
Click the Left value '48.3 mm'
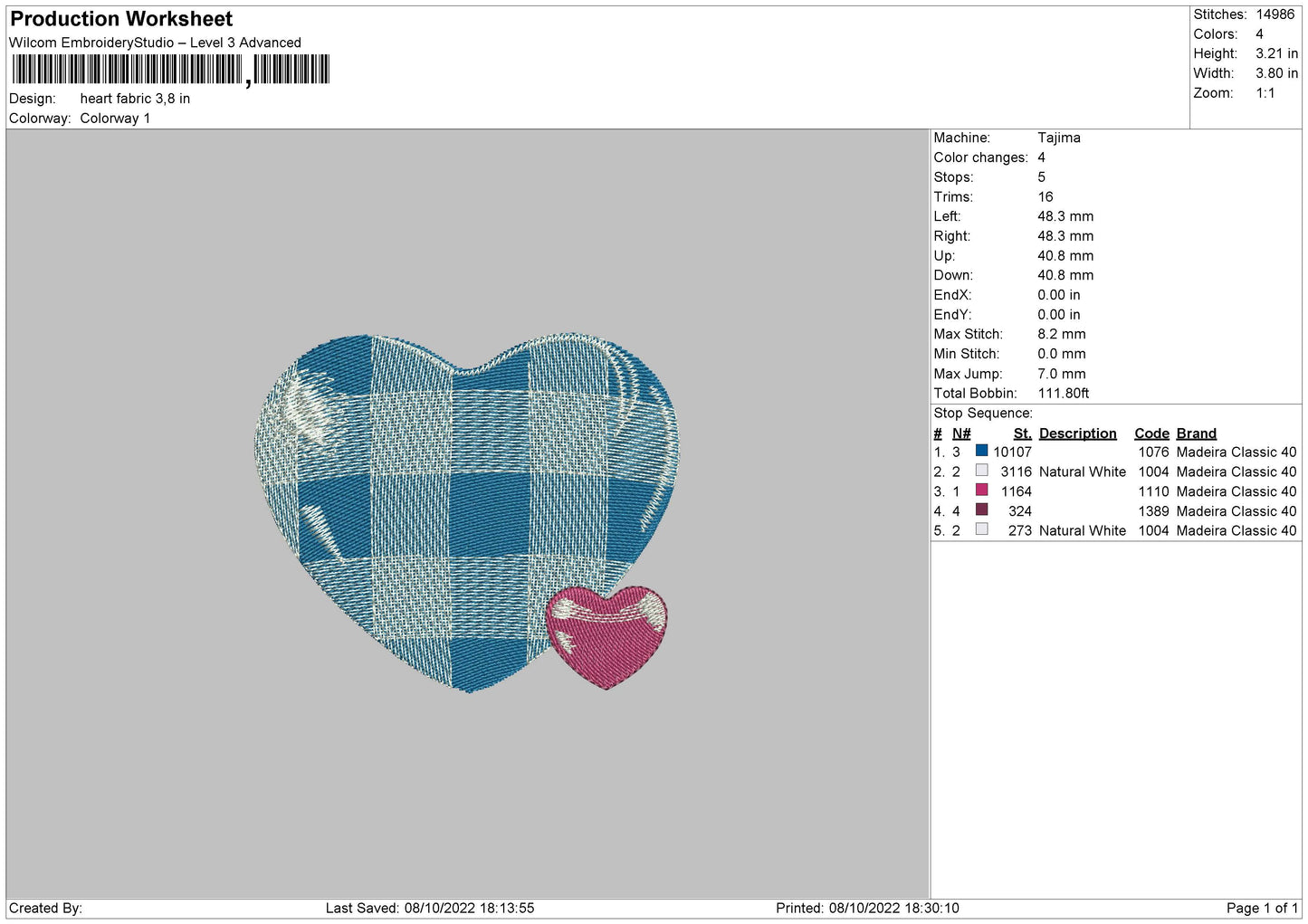pos(1065,216)
